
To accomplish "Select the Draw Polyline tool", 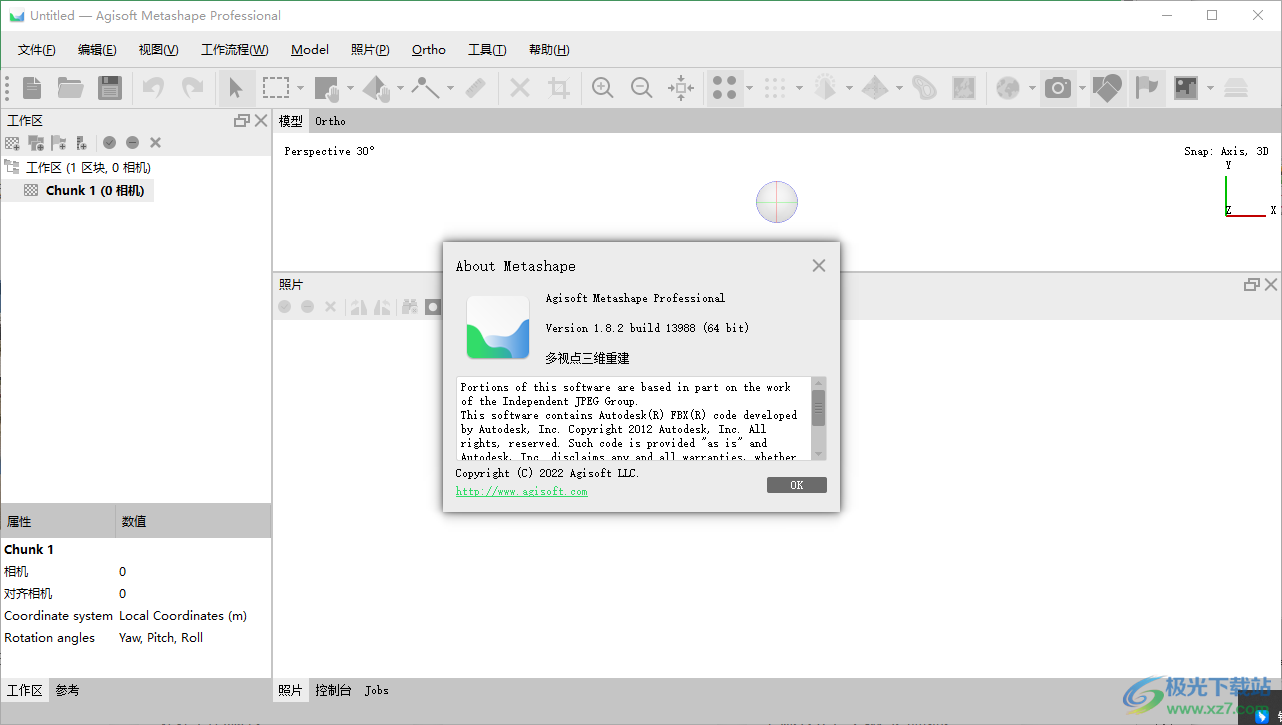I will pos(426,88).
